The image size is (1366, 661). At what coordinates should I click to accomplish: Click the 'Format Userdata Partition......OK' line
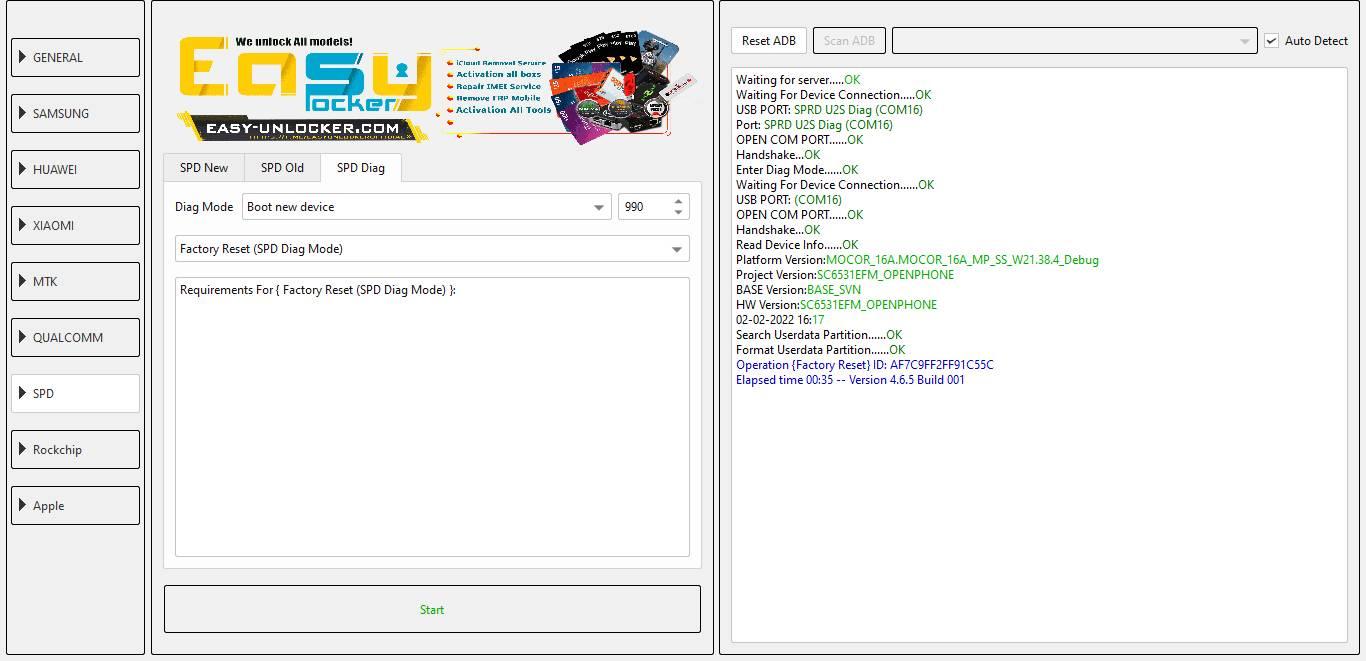click(x=820, y=350)
